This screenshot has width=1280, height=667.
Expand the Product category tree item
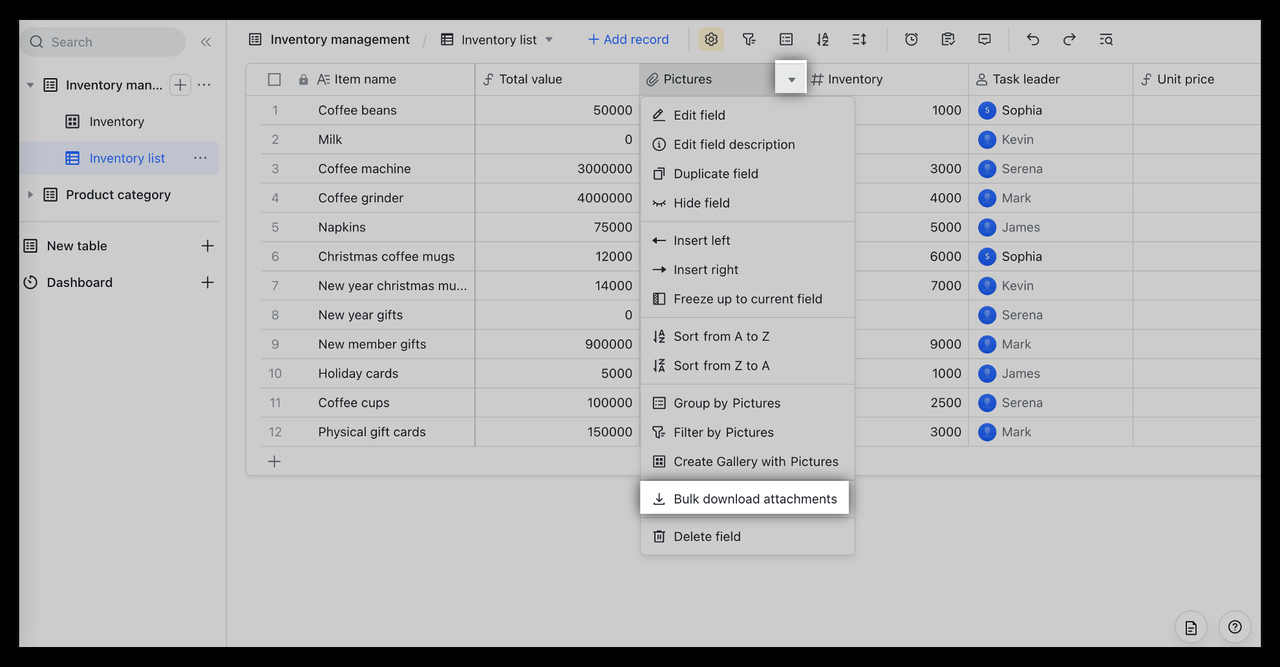coord(30,195)
